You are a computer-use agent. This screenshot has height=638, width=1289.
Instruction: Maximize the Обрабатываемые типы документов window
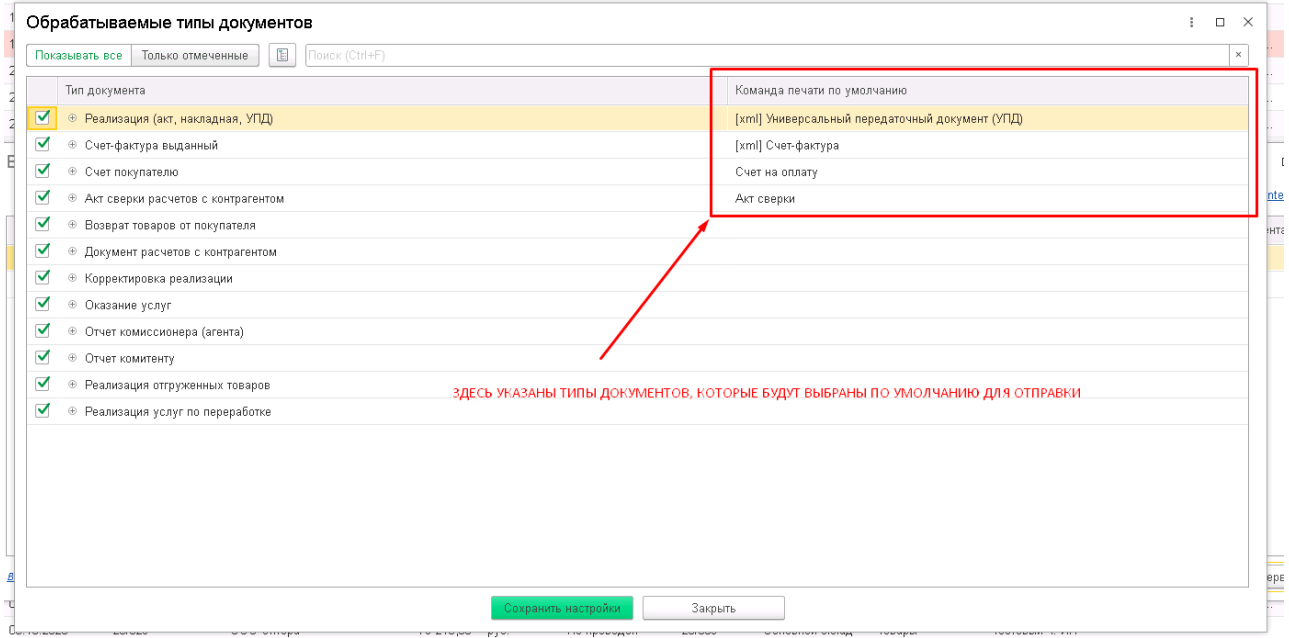(1220, 22)
